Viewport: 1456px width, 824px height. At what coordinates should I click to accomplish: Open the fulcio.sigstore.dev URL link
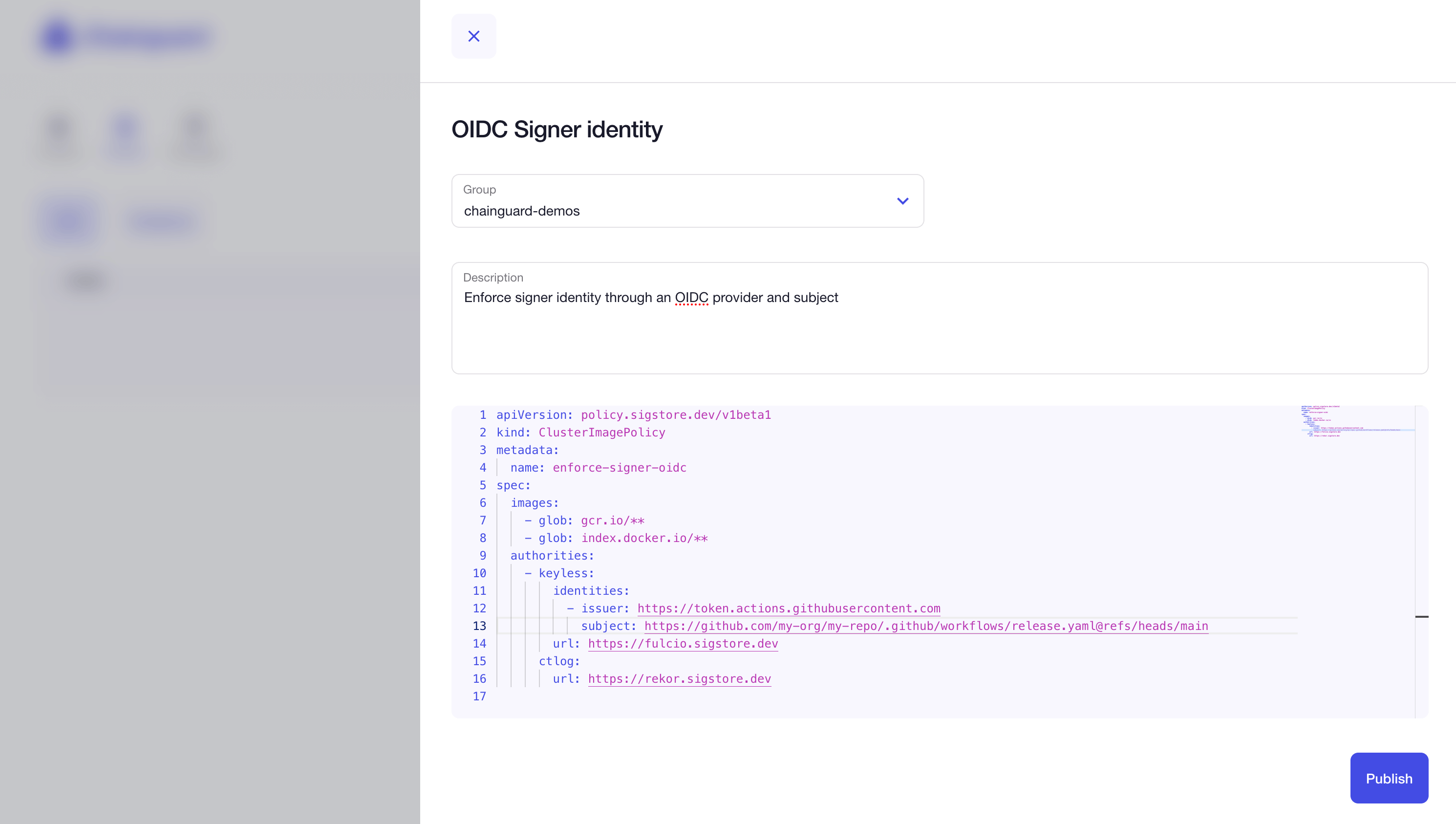(683, 644)
